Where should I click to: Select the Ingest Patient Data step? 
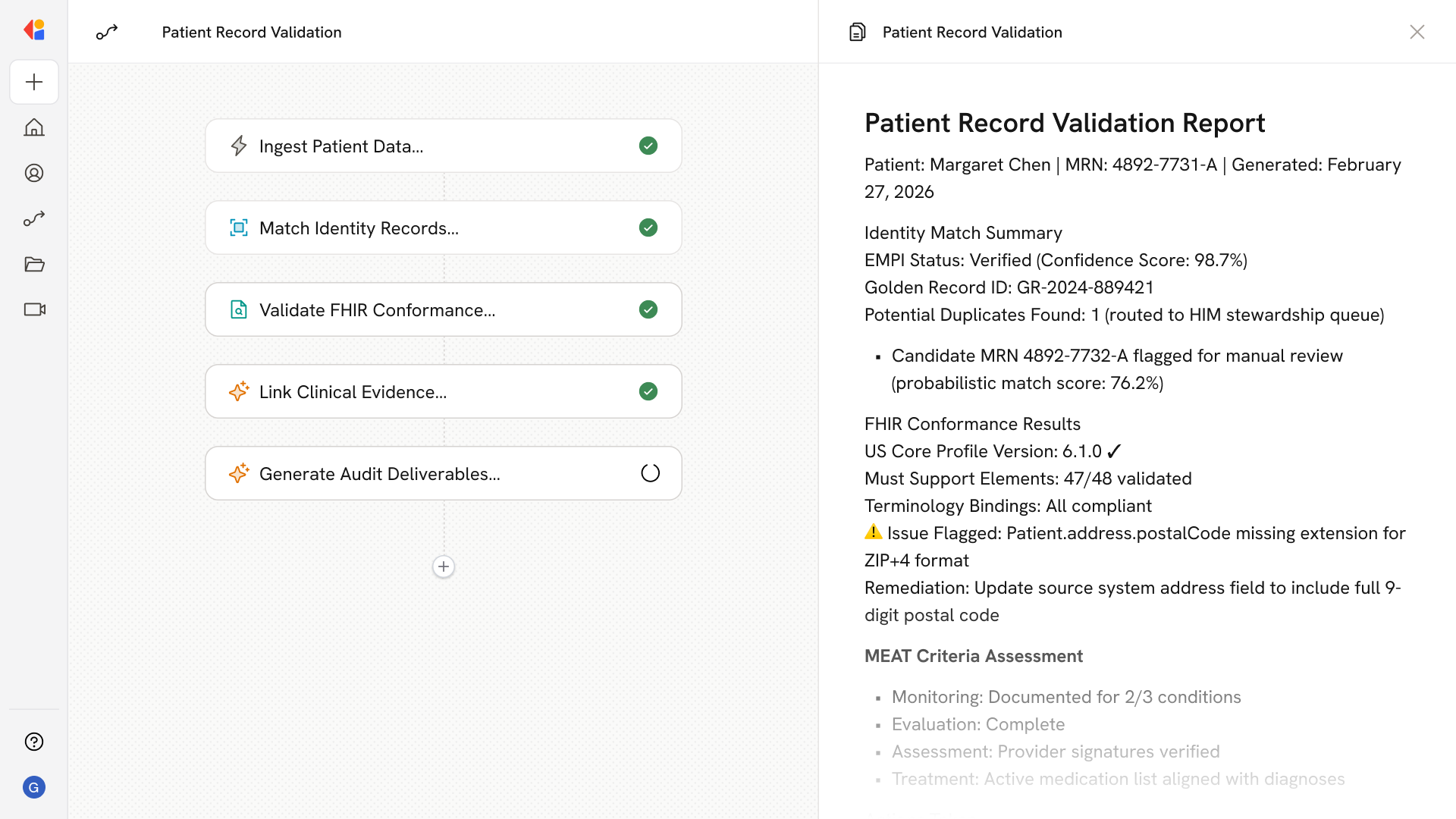click(x=443, y=146)
